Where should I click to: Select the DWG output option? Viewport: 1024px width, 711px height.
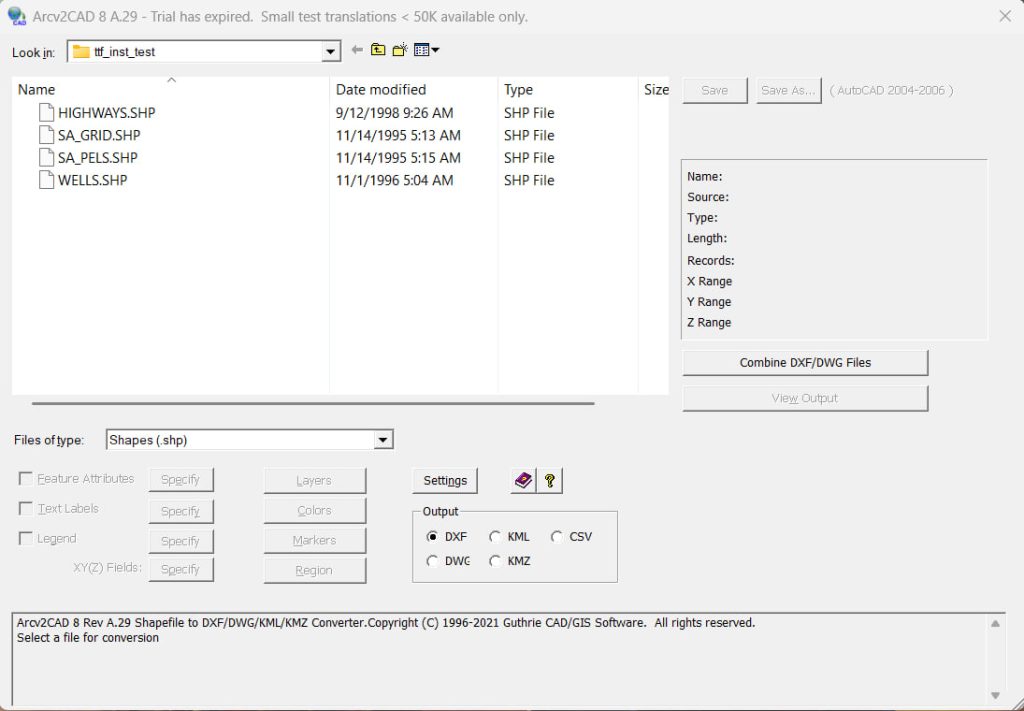[x=432, y=561]
